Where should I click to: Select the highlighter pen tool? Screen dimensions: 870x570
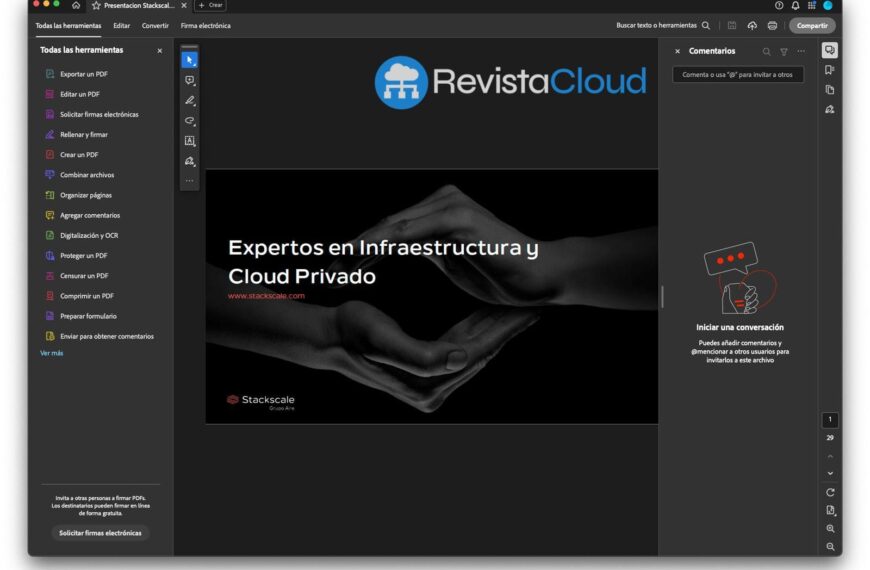tap(189, 101)
